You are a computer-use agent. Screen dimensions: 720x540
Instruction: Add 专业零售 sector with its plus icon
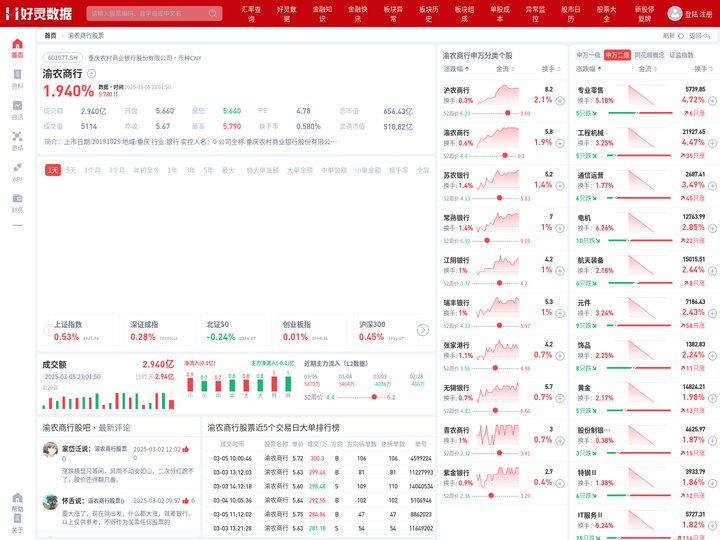point(712,101)
